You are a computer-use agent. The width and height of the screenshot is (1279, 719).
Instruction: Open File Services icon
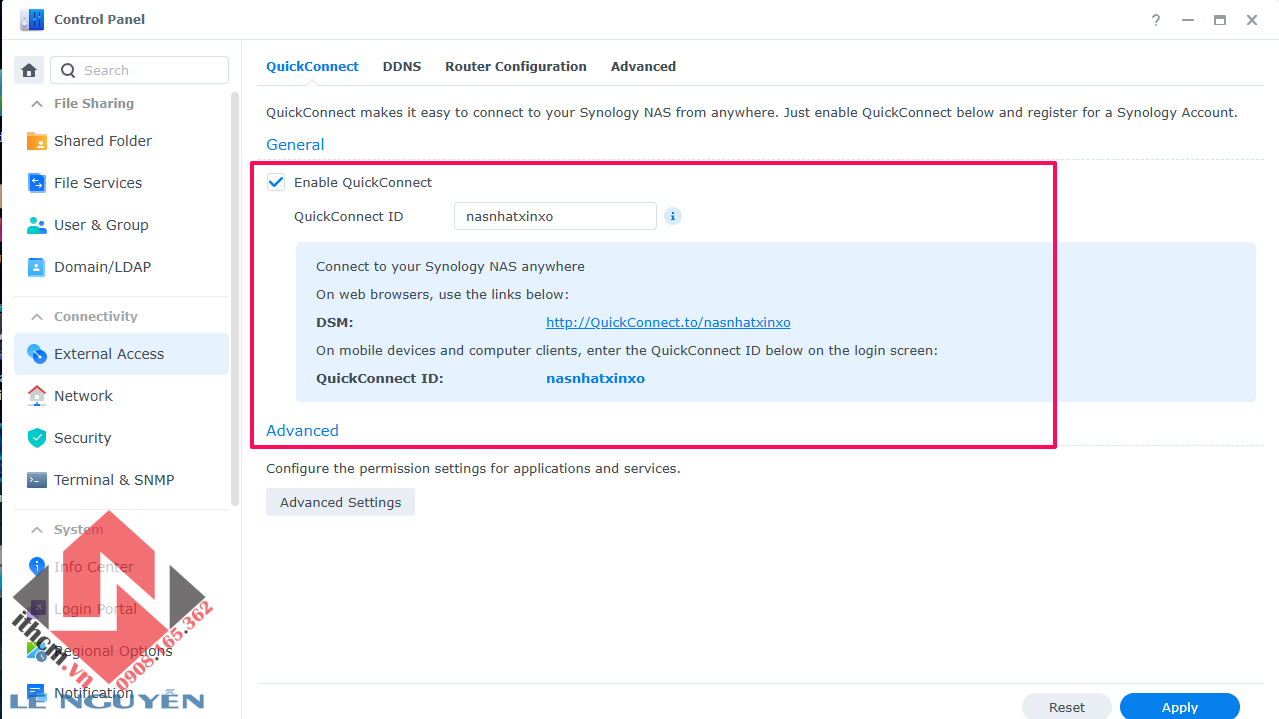tap(37, 183)
